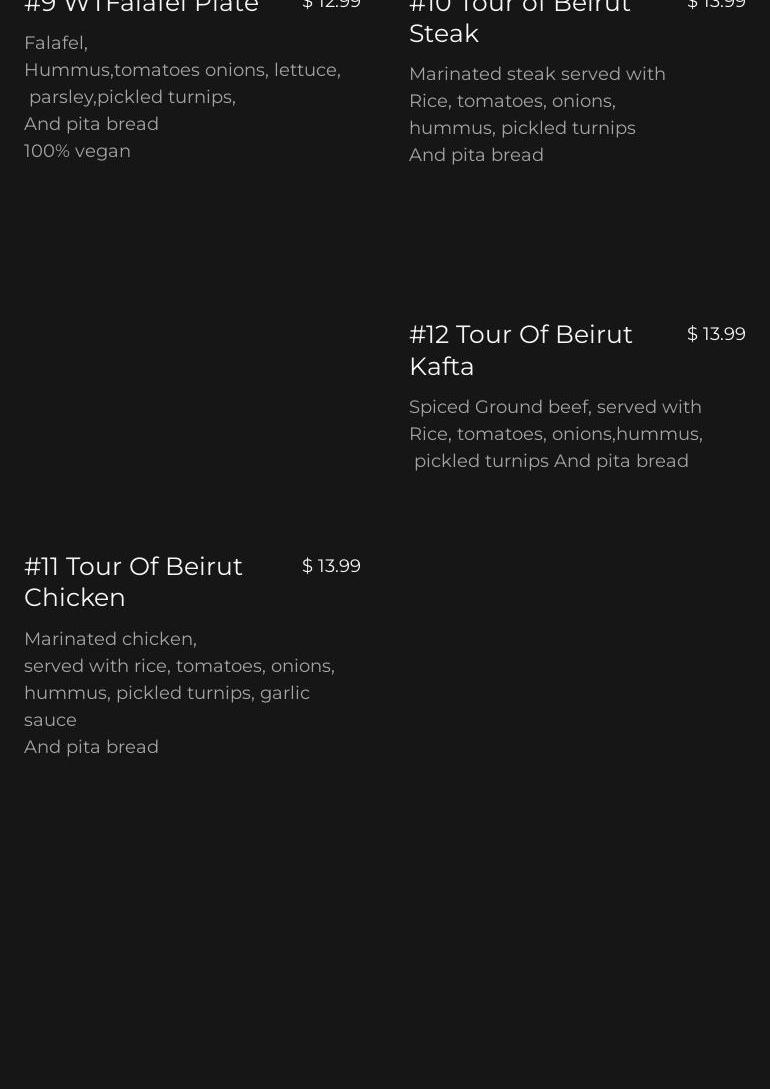This screenshot has height=1089, width=770.
Task: Click the $13.99 price next to Kafta
Action: pyautogui.click(x=716, y=334)
